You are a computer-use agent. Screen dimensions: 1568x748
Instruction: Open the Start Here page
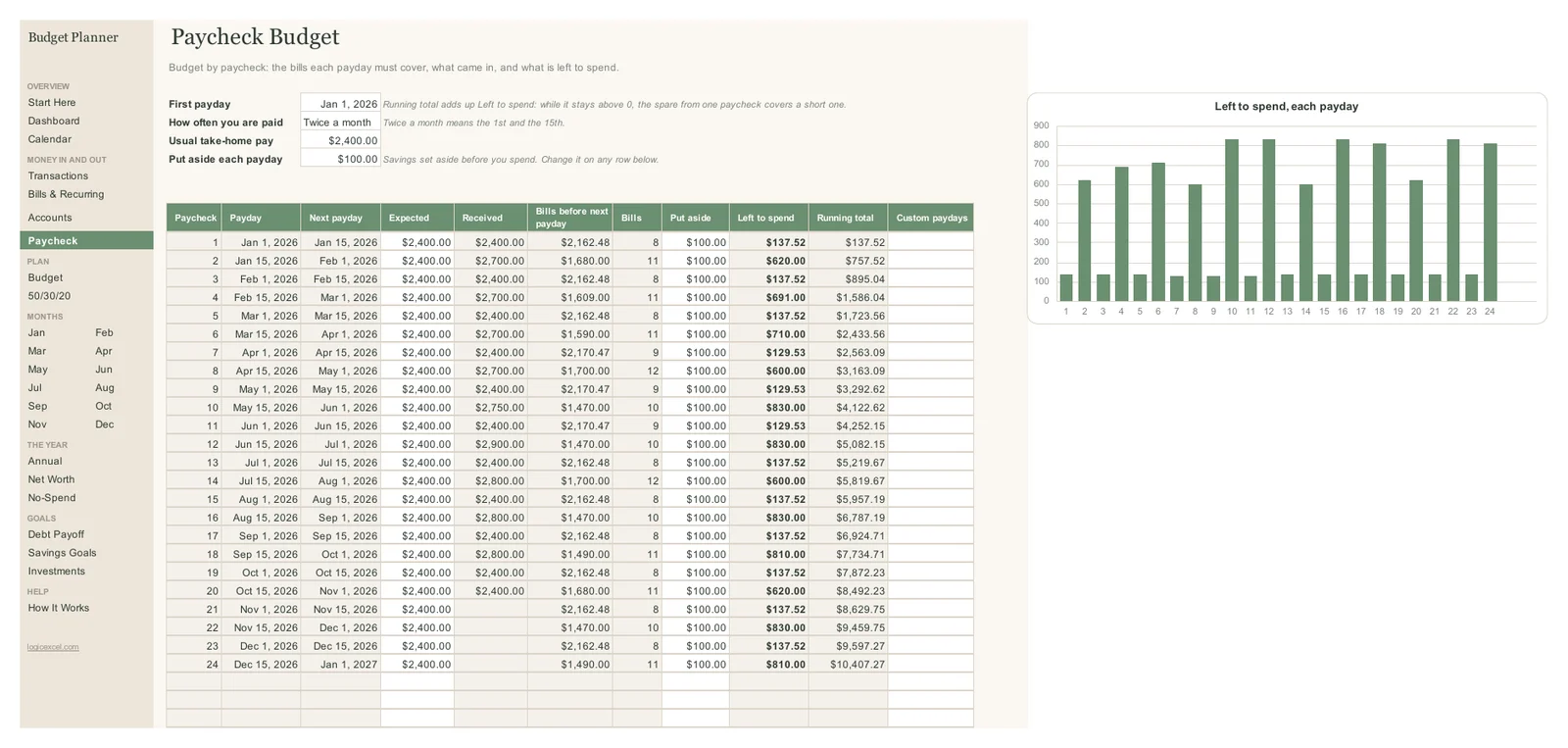pos(52,102)
